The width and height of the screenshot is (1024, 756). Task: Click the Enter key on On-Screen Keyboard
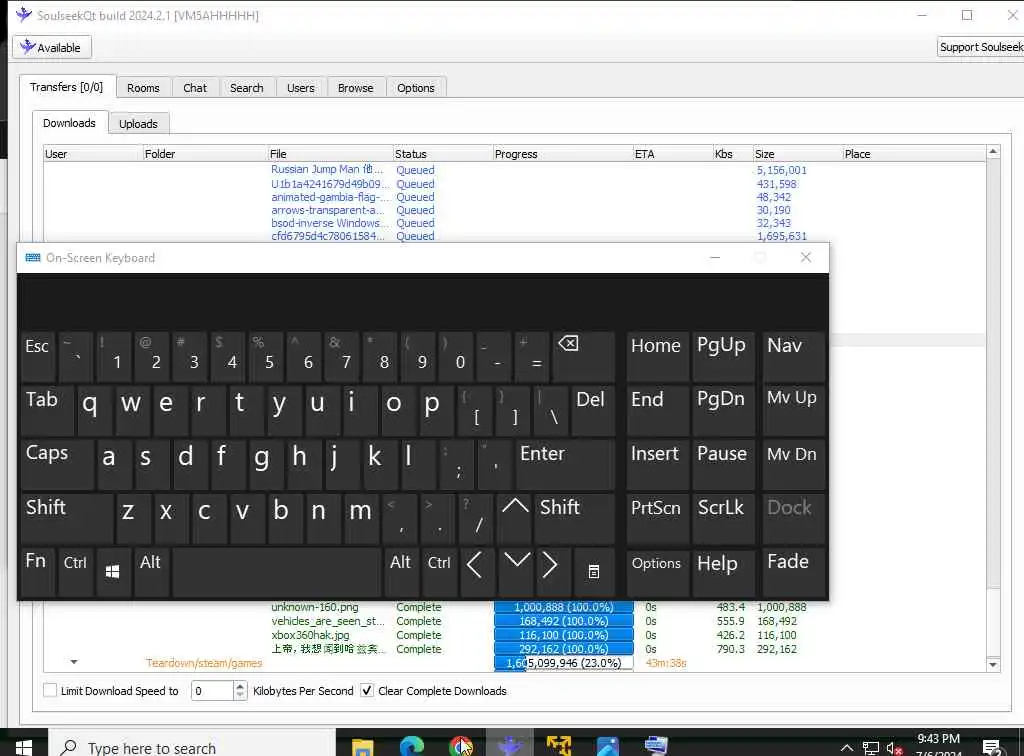click(565, 464)
